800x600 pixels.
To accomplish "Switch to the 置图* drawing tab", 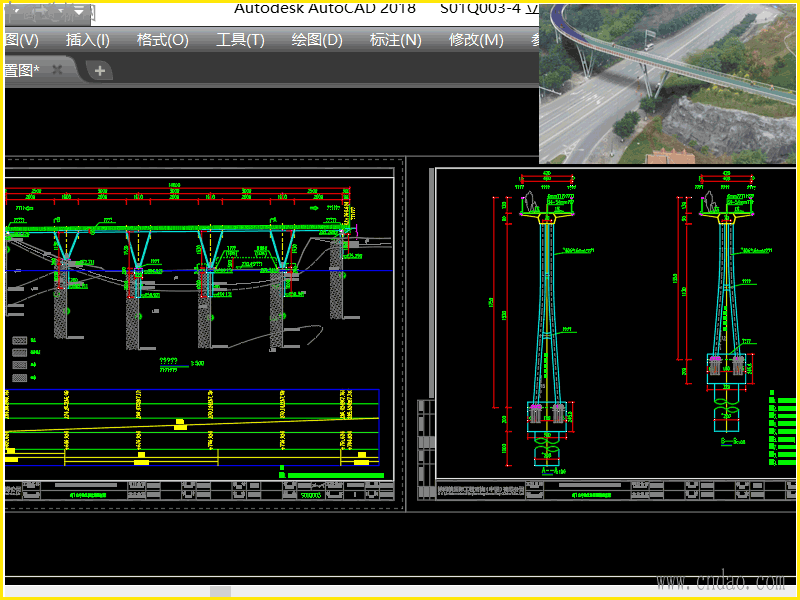I will click(22, 70).
